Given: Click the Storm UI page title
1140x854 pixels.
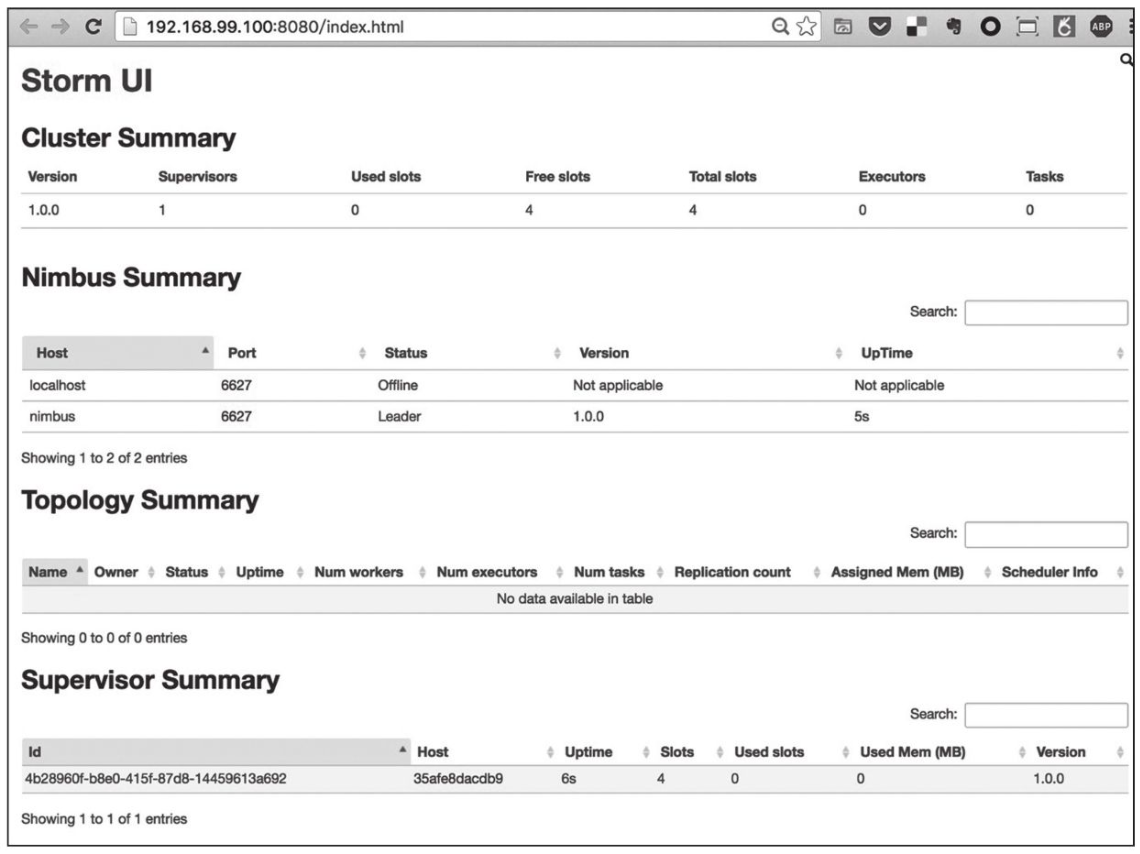Looking at the screenshot, I should (87, 80).
